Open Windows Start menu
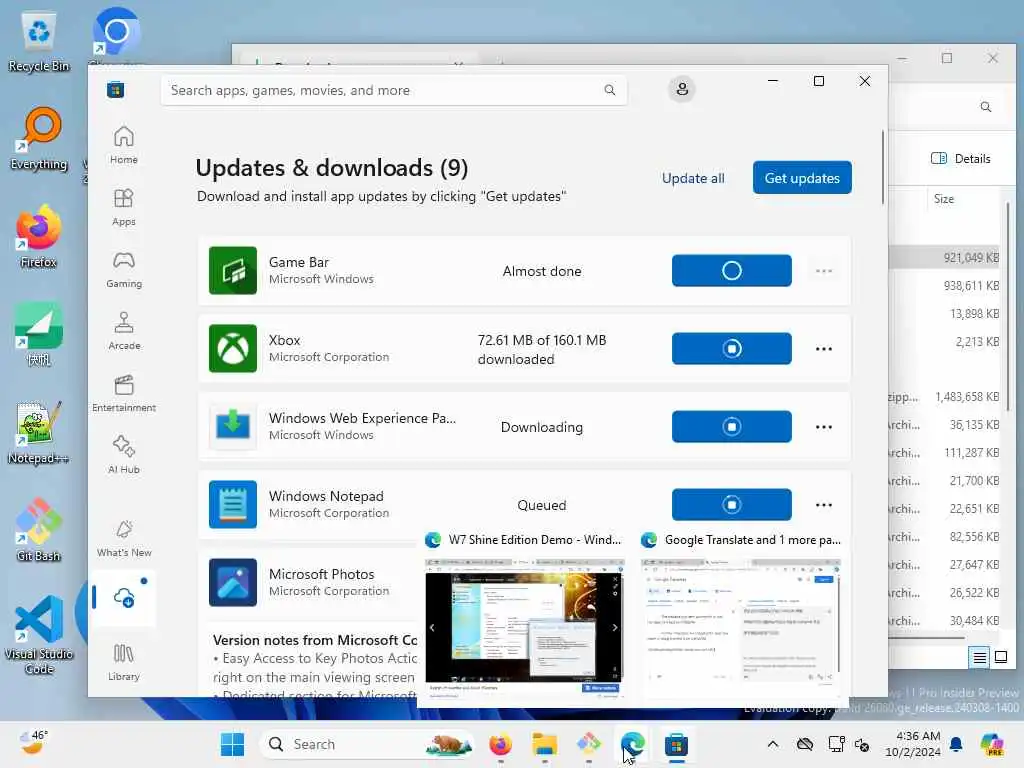Viewport: 1024px width, 768px height. pyautogui.click(x=232, y=744)
